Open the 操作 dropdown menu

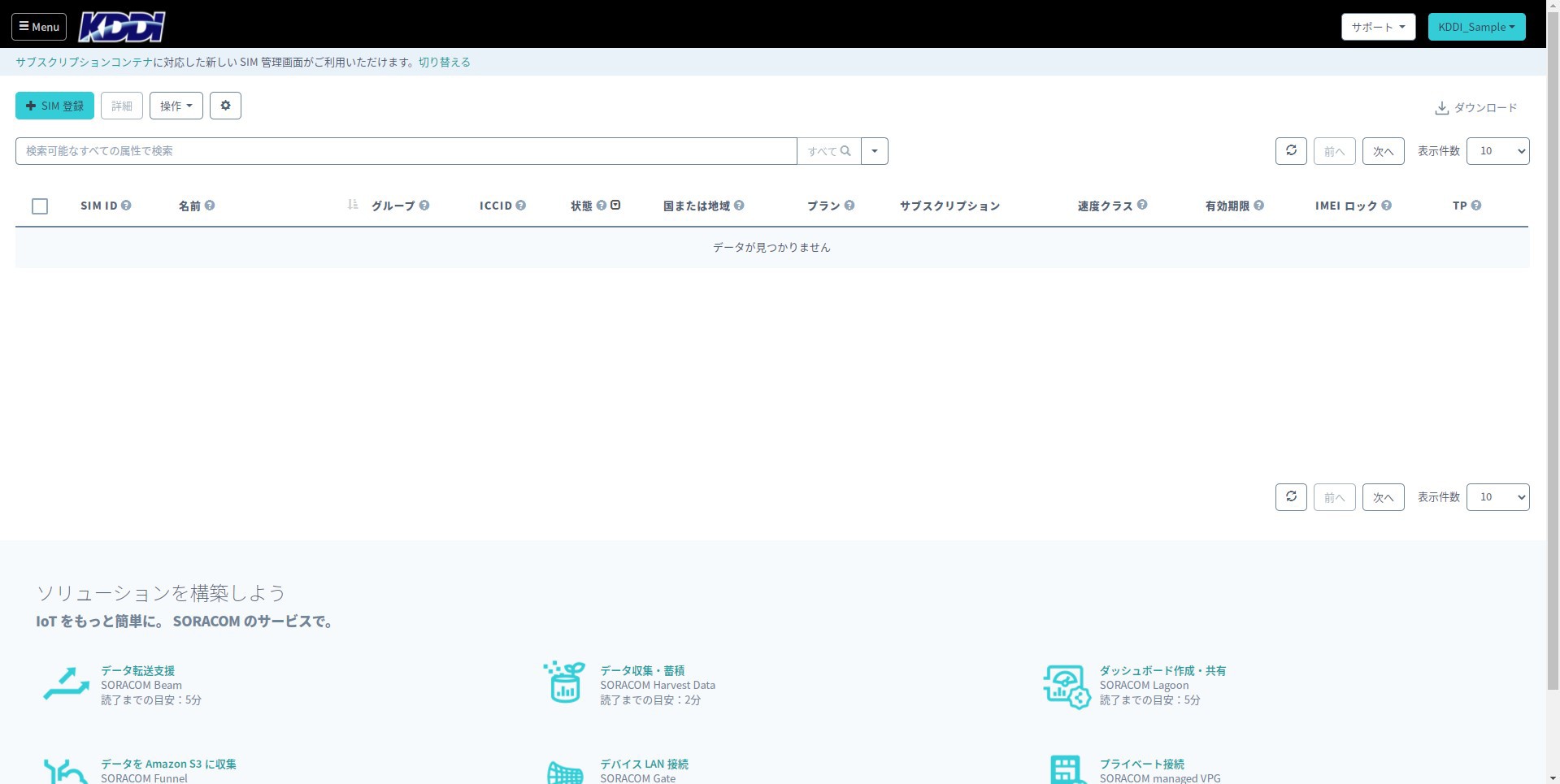(x=176, y=106)
